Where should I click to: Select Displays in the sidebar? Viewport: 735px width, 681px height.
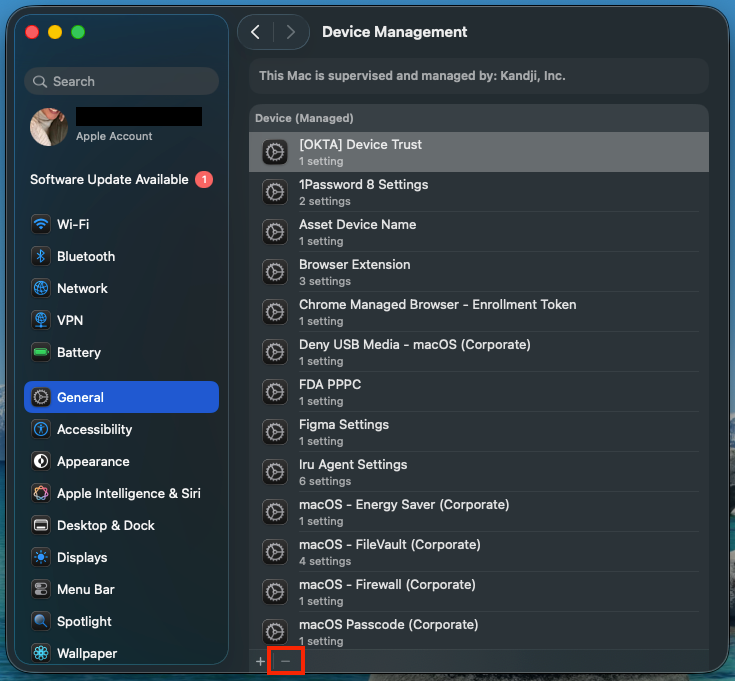click(121, 557)
